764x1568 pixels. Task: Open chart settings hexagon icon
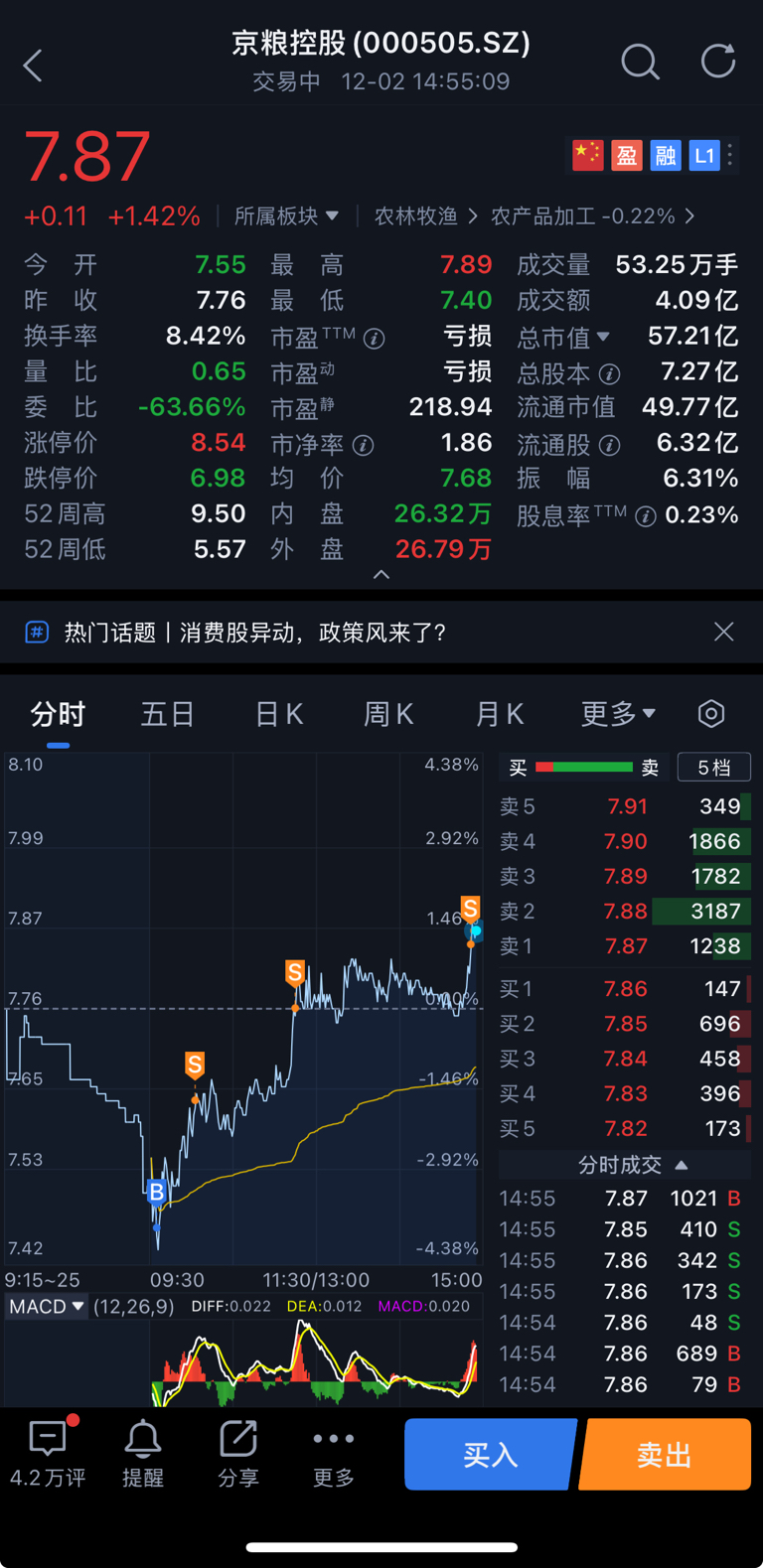click(x=711, y=713)
